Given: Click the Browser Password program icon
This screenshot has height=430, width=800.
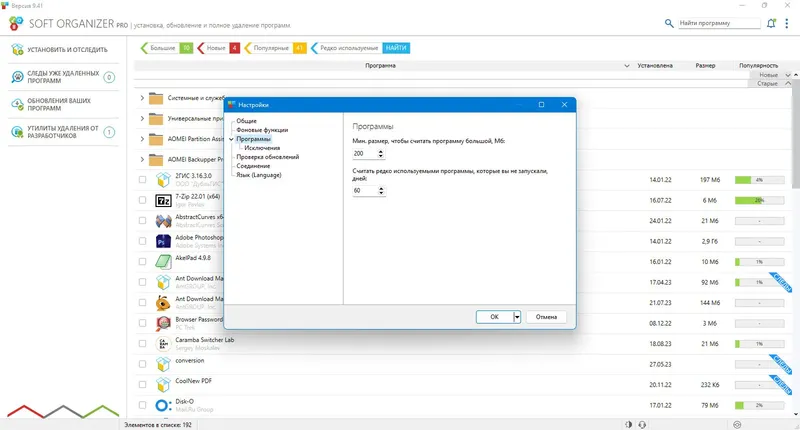Looking at the screenshot, I should click(163, 323).
